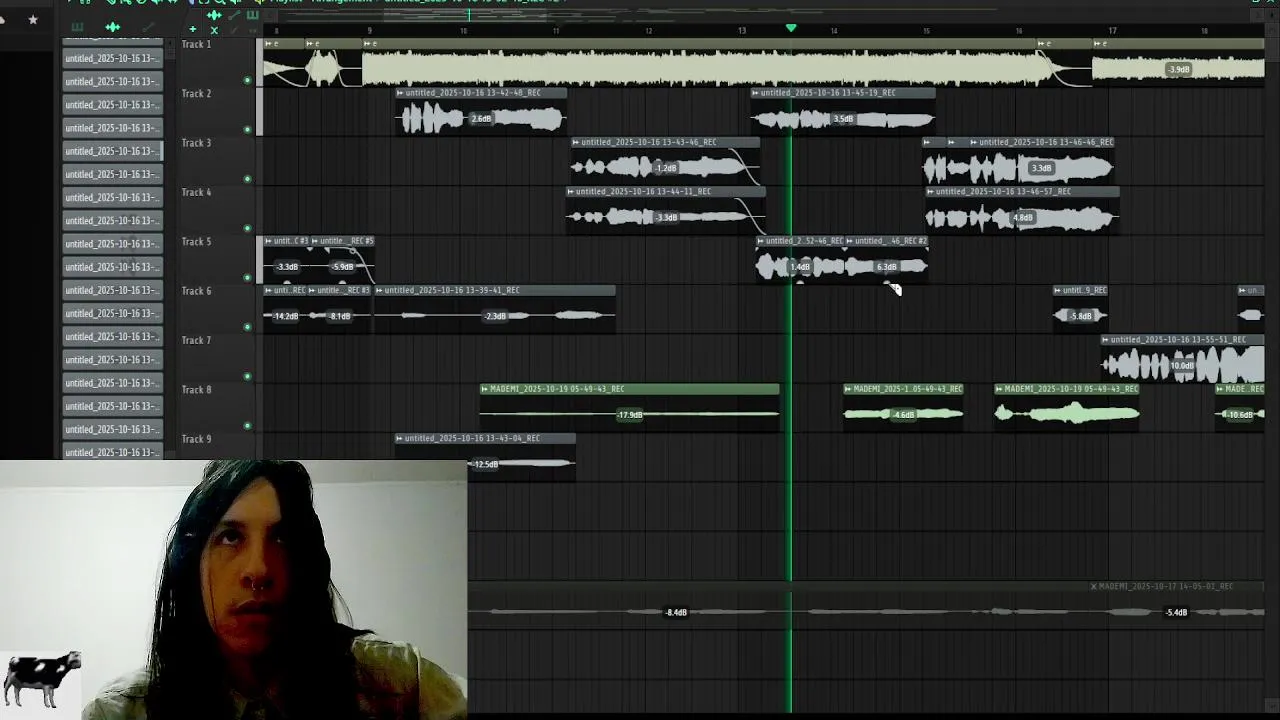Image resolution: width=1280 pixels, height=720 pixels.
Task: Select pattern clip focus in playlist toolbar
Action: point(252,15)
